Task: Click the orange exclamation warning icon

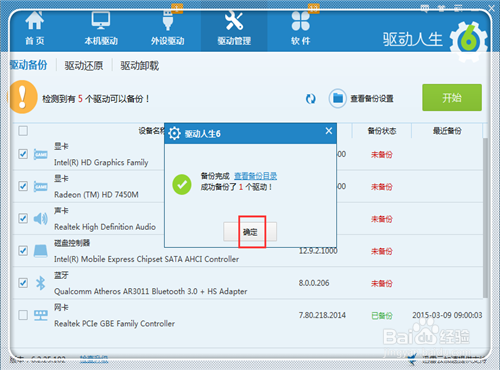Action: (x=22, y=97)
